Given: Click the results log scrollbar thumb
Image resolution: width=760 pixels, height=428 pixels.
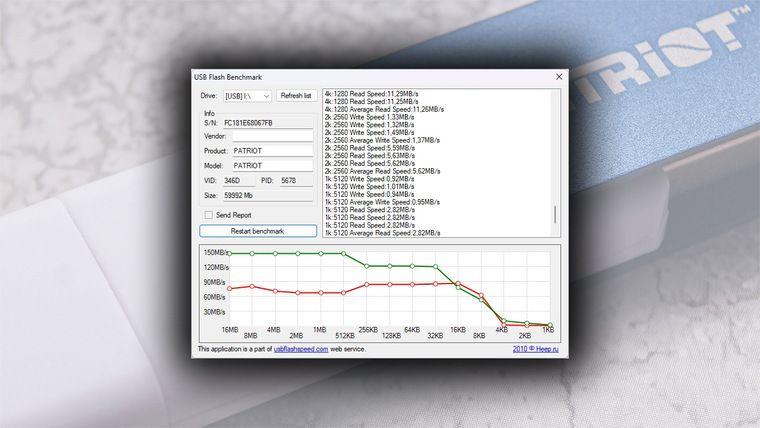Looking at the screenshot, I should [x=555, y=215].
